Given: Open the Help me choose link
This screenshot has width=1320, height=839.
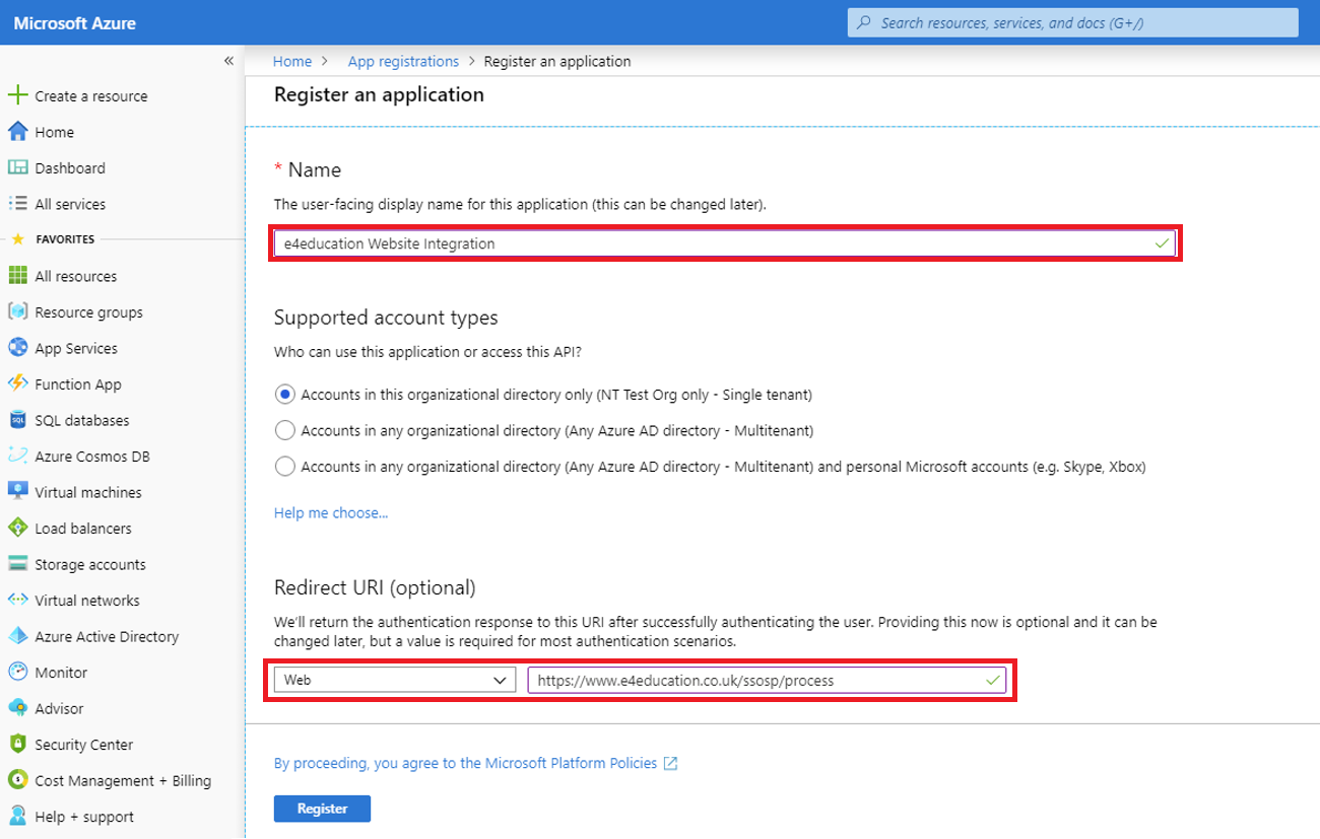Looking at the screenshot, I should pyautogui.click(x=331, y=513).
